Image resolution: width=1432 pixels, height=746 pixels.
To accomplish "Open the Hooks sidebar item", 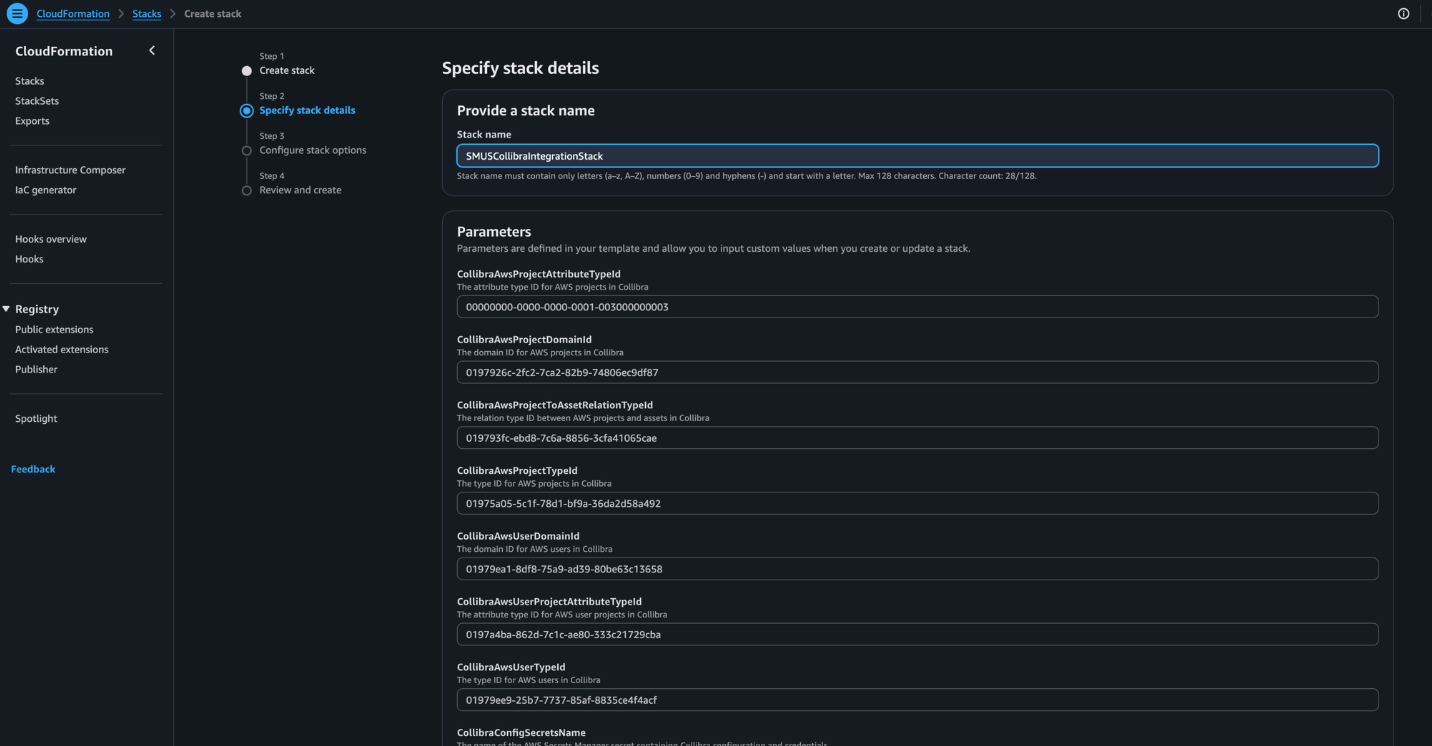I will (29, 259).
